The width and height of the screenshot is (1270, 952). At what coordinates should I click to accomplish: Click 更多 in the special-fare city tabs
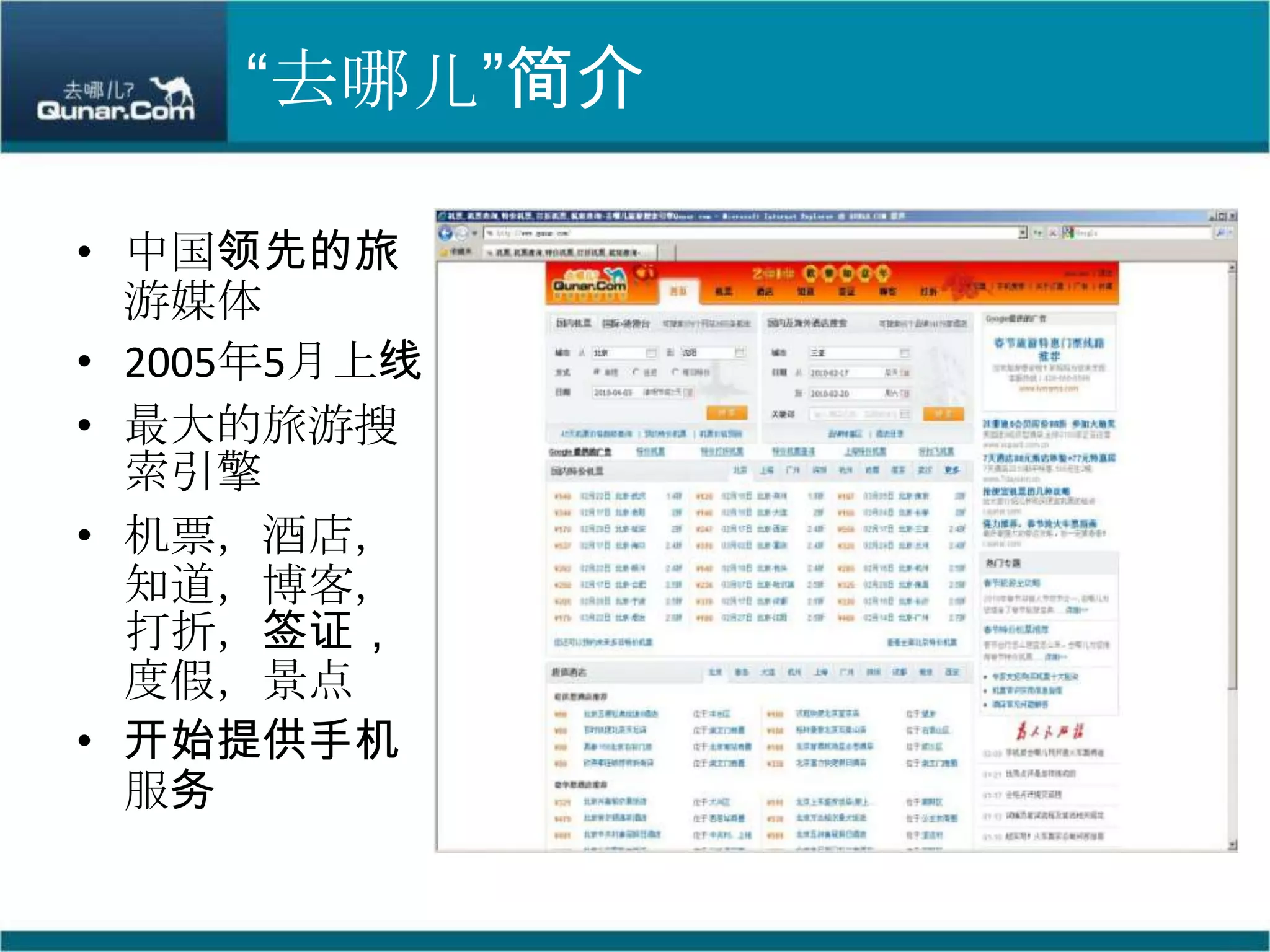952,470
